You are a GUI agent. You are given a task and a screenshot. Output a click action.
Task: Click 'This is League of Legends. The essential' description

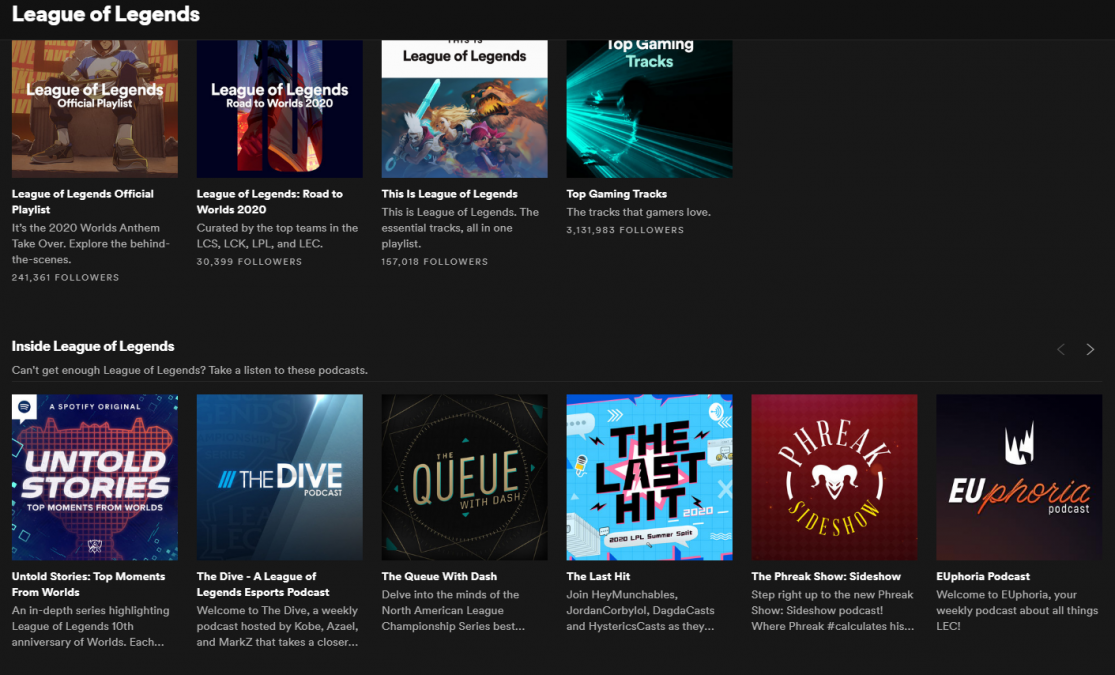click(x=460, y=228)
